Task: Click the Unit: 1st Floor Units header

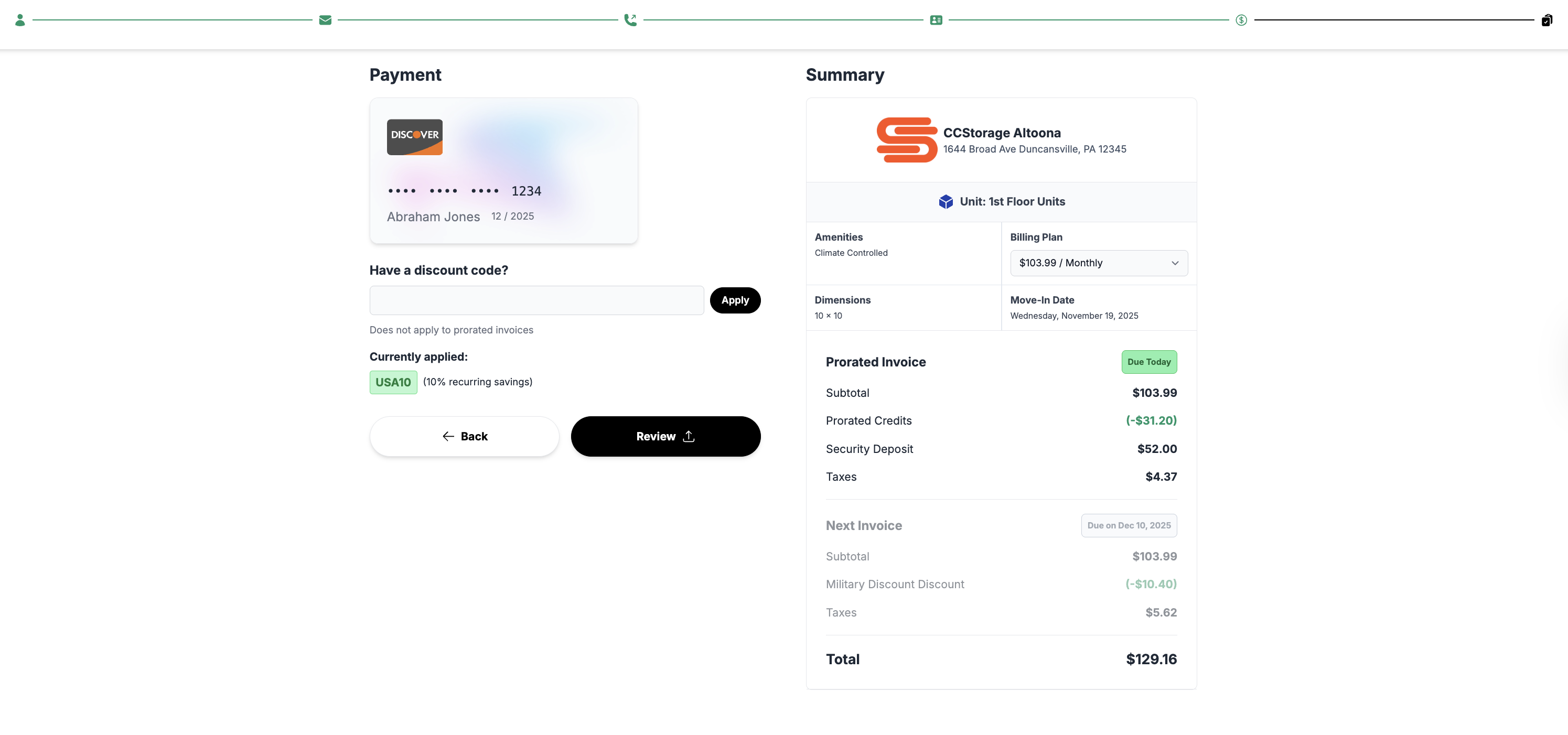Action: pyautogui.click(x=1012, y=201)
